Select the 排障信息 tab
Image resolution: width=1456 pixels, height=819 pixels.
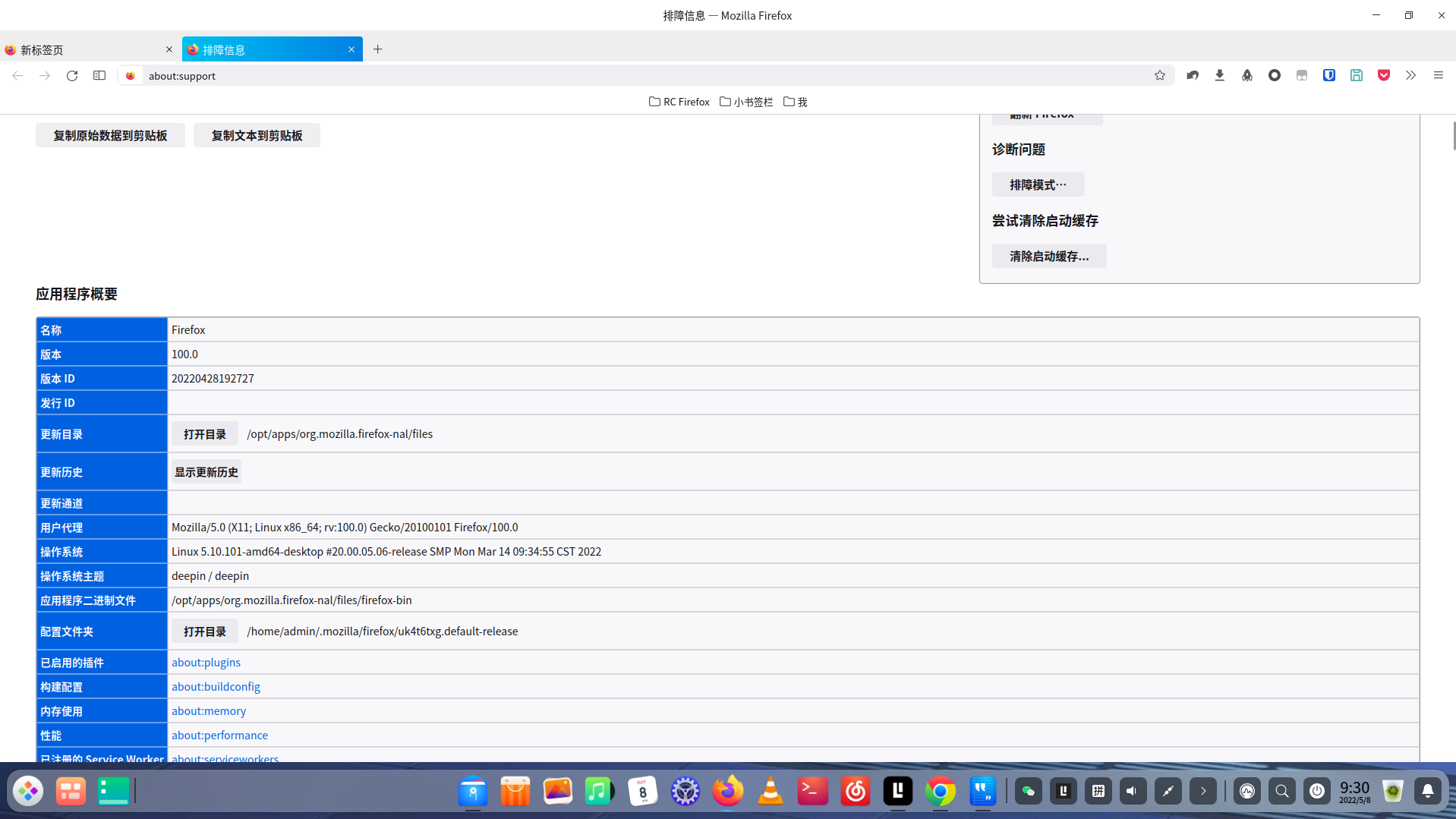(x=273, y=49)
